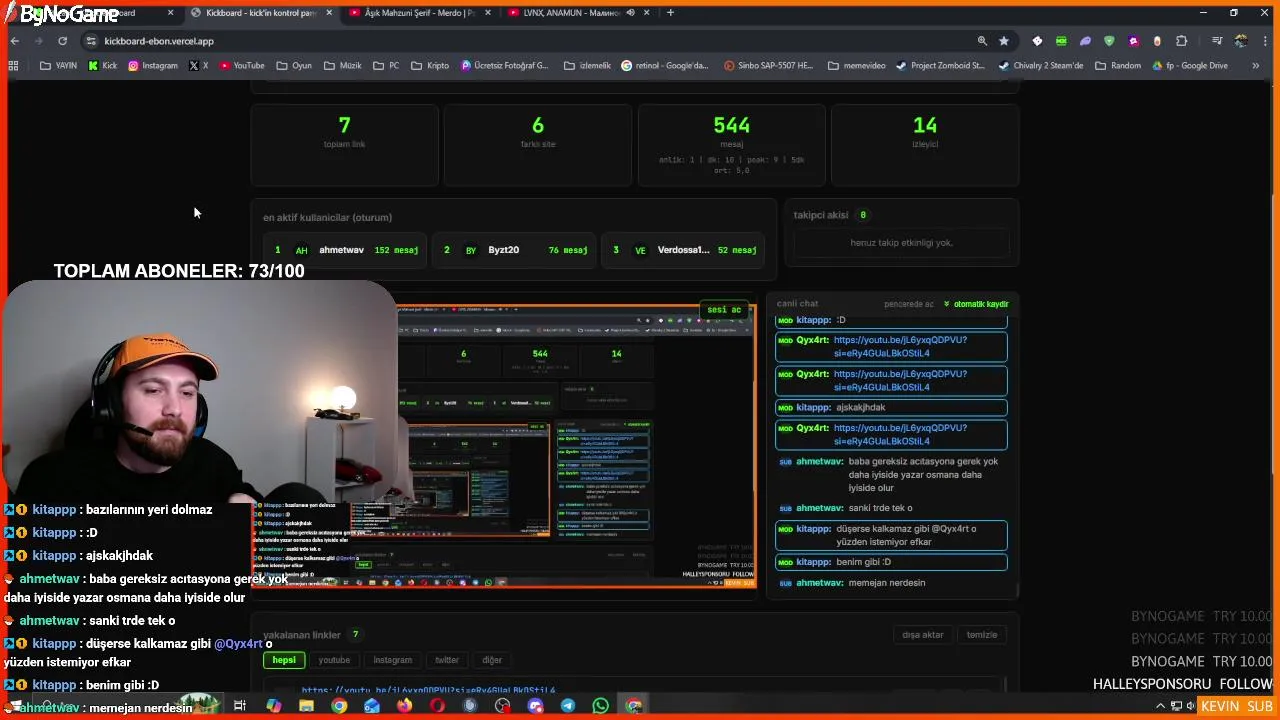Open the PC bookmark folder
Viewport: 1280px width, 720px height.
[x=386, y=66]
